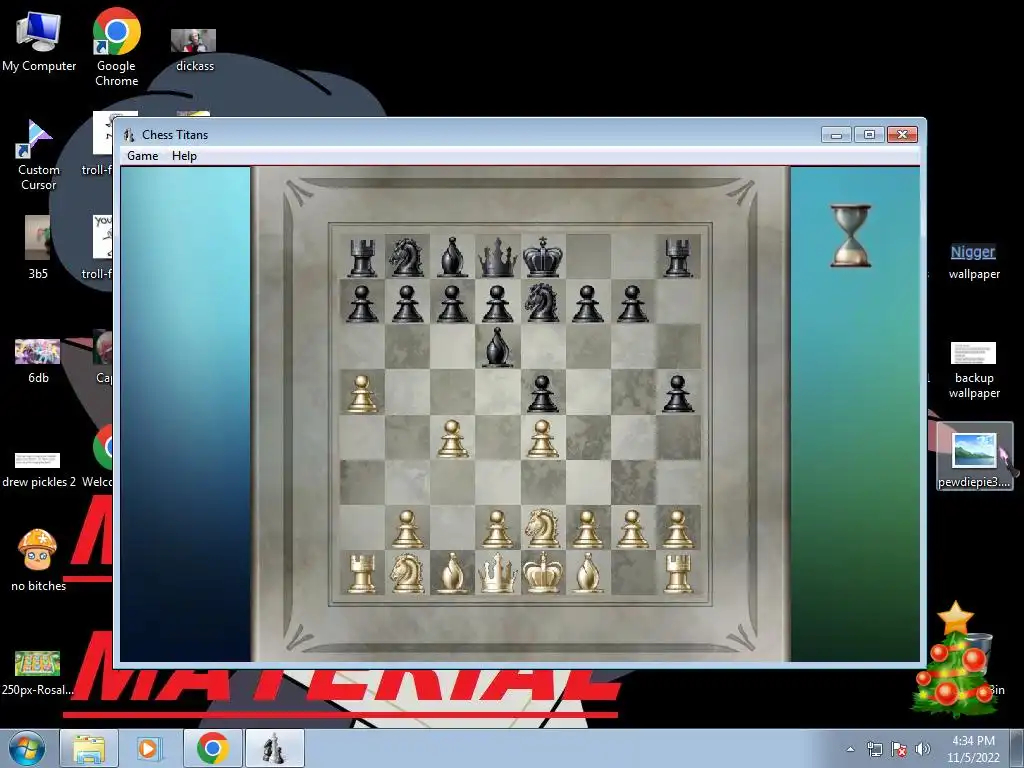The height and width of the screenshot is (768, 1024).
Task: Open the taskbar clock showing 4:34 PM
Action: coord(973,749)
